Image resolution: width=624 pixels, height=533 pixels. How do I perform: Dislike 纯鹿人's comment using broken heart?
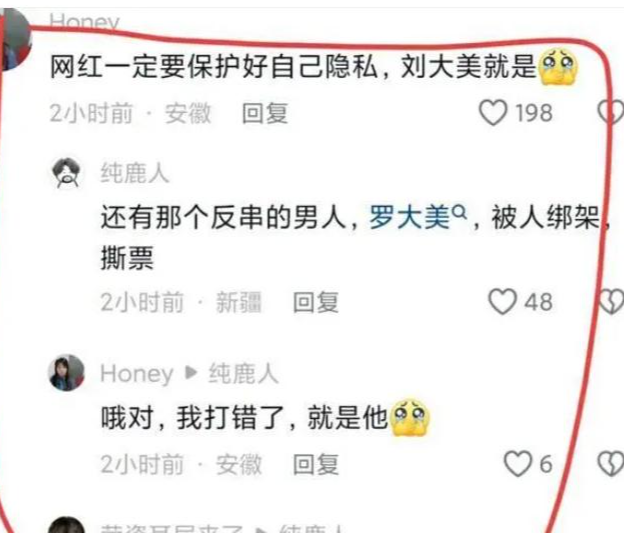tap(612, 301)
